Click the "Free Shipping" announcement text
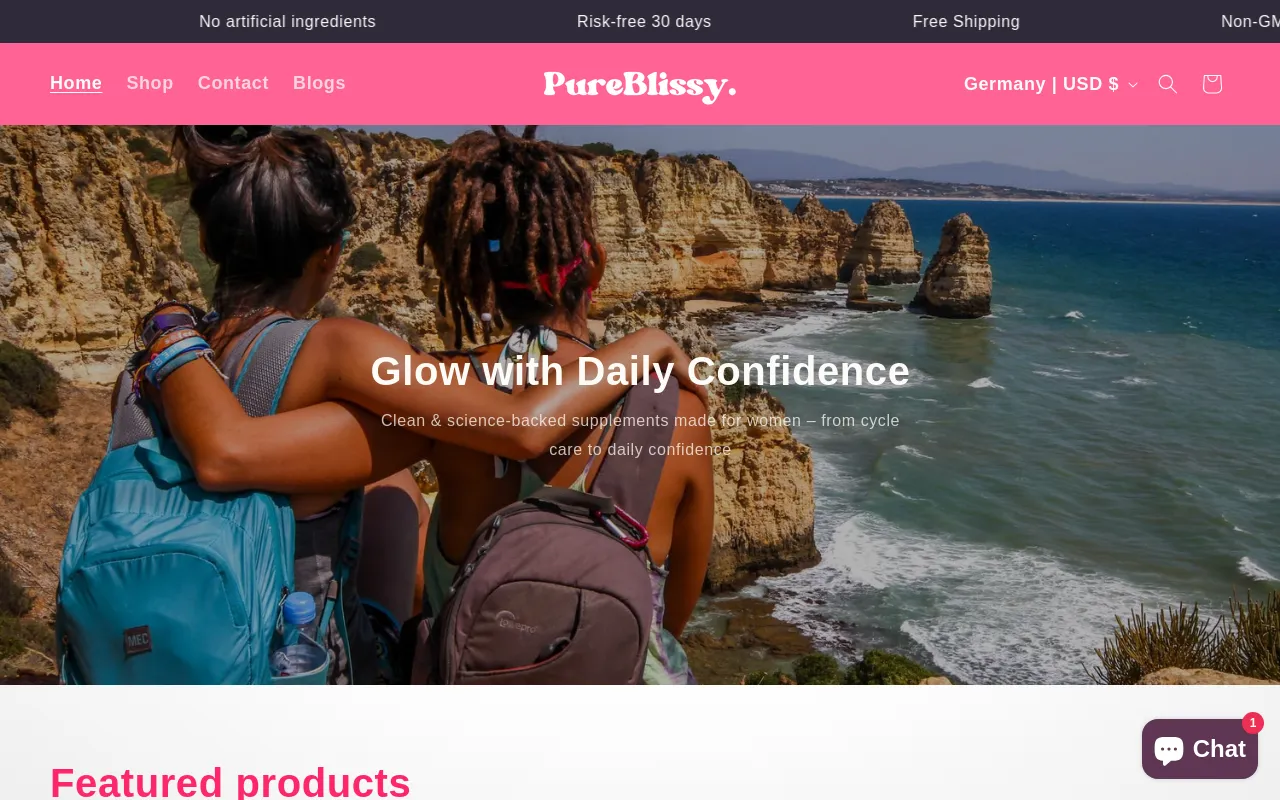The image size is (1280, 800). [x=966, y=21]
